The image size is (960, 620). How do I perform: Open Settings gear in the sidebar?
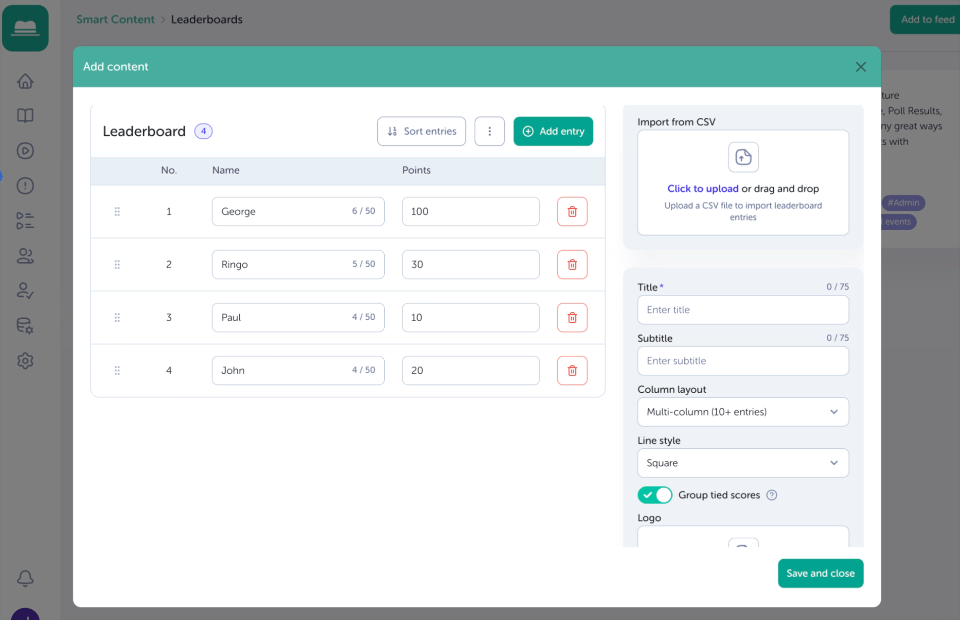click(x=25, y=360)
